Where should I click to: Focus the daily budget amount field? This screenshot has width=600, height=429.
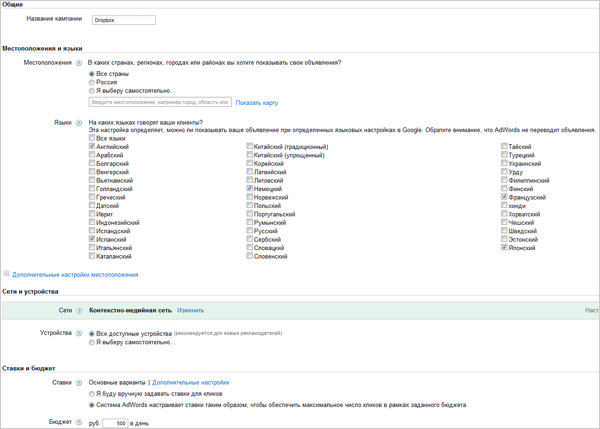point(115,423)
